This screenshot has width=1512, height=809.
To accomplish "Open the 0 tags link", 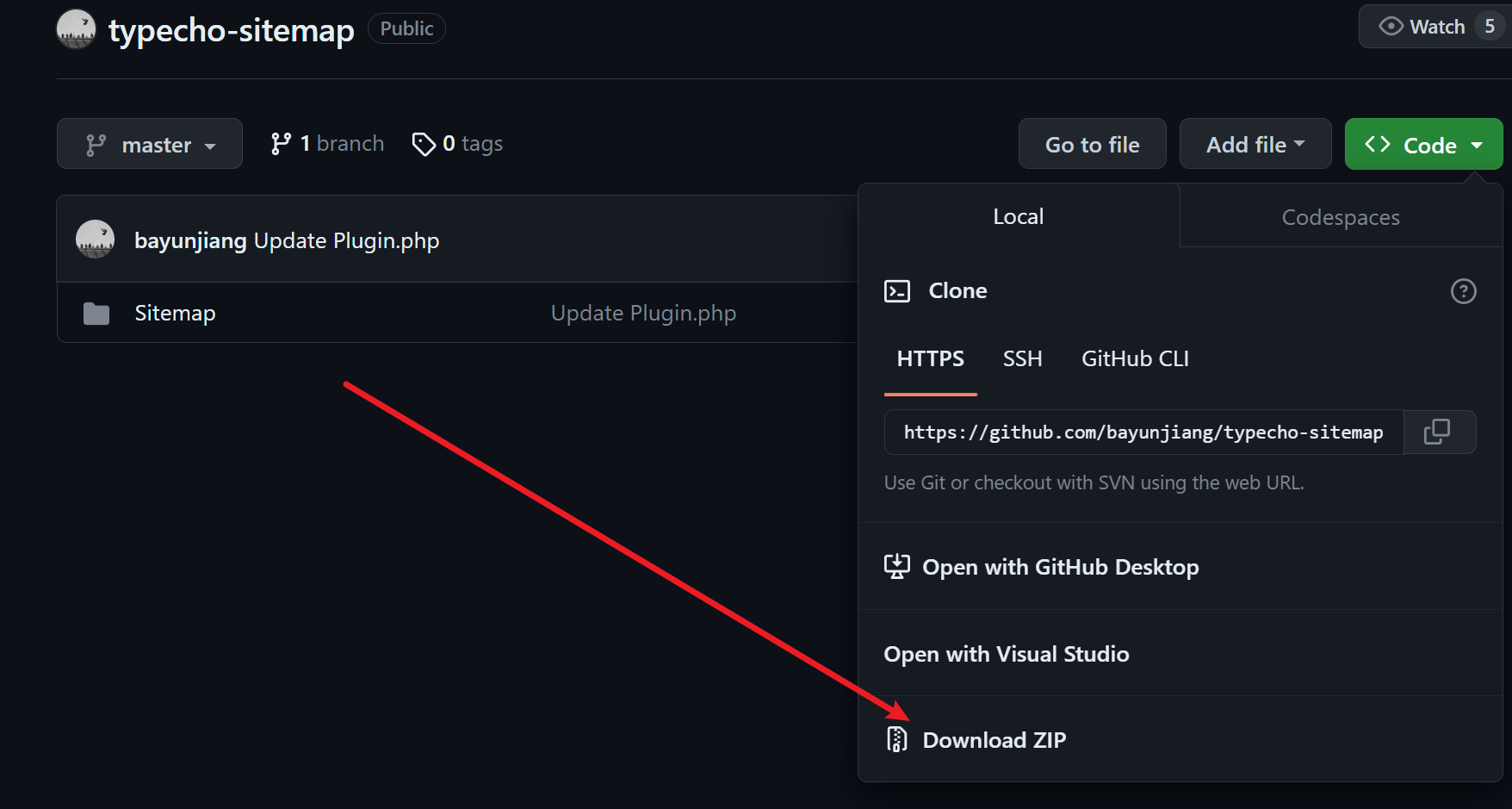I will pyautogui.click(x=457, y=144).
